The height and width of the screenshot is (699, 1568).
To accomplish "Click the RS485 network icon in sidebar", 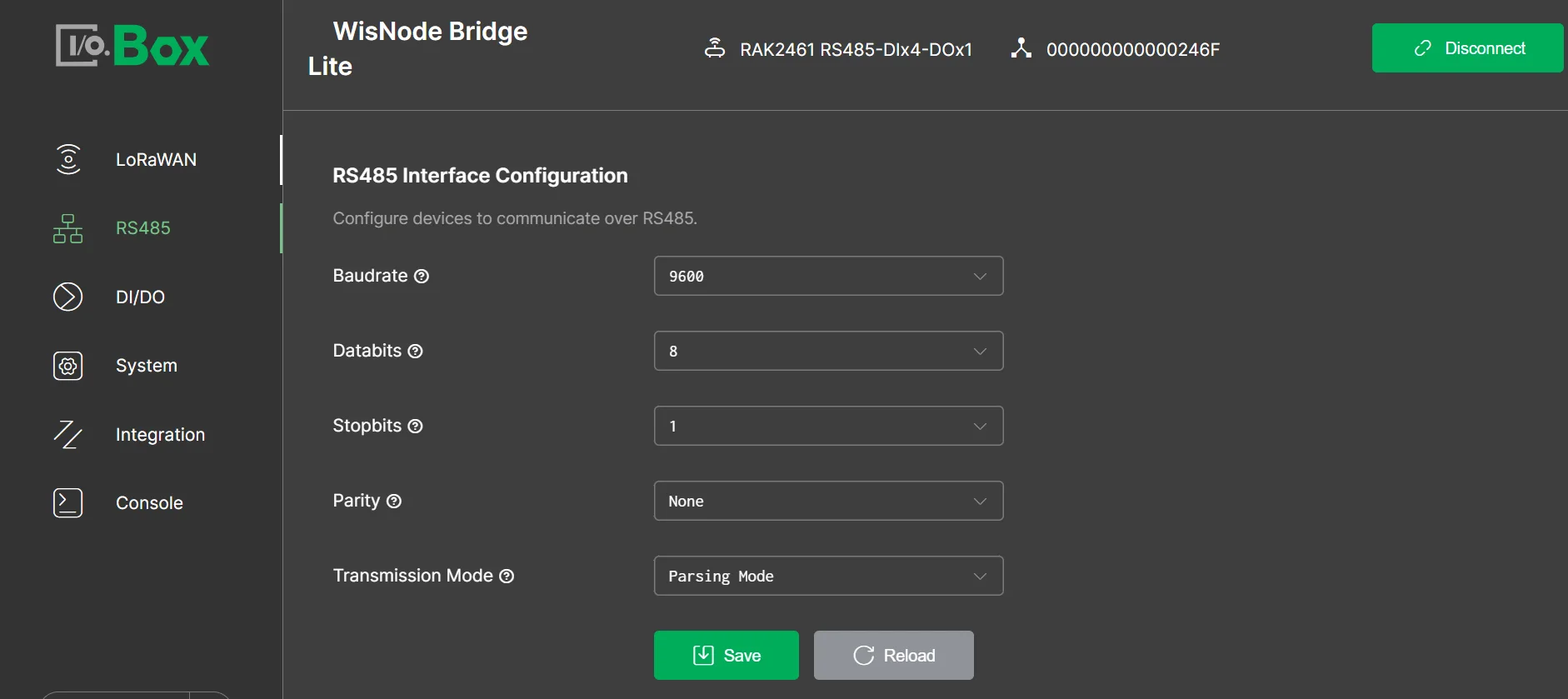I will tap(68, 228).
